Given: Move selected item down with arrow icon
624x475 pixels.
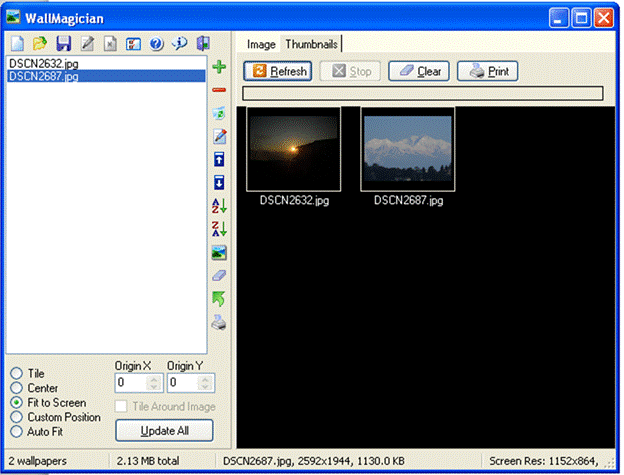Looking at the screenshot, I should pos(219,183).
